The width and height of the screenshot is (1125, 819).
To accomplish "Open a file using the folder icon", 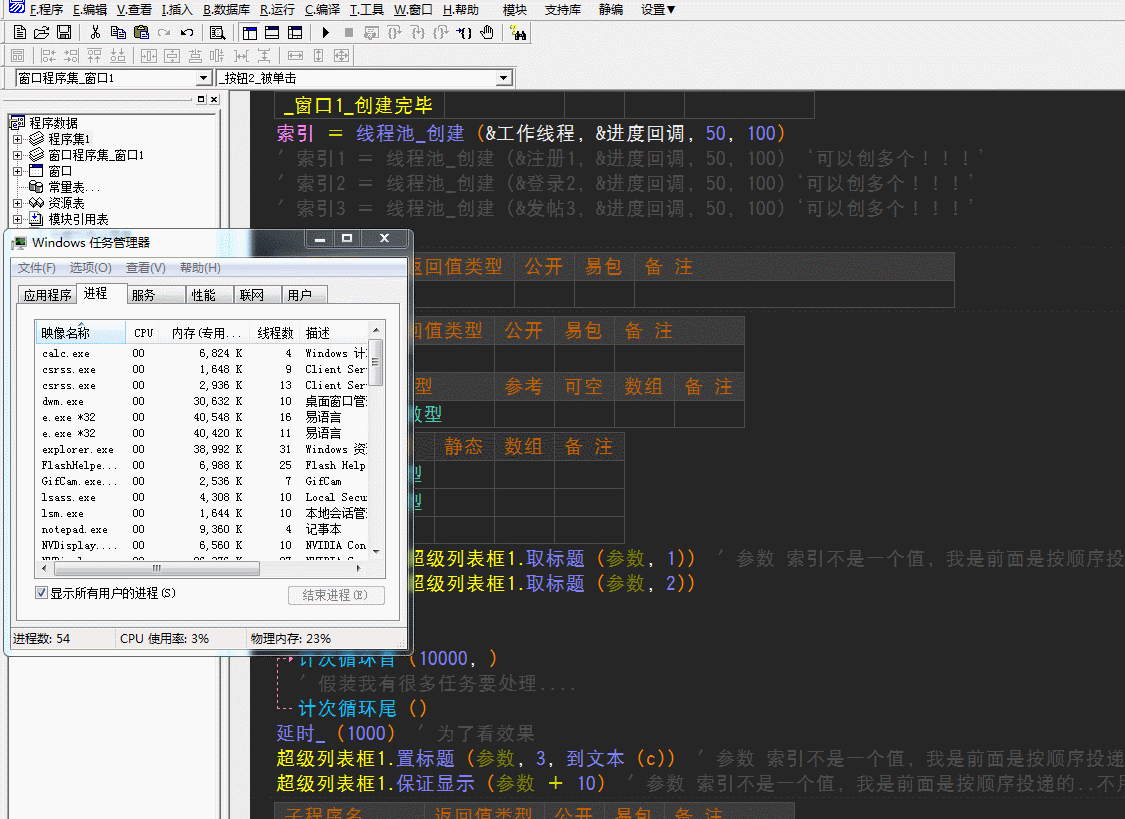I will point(42,32).
